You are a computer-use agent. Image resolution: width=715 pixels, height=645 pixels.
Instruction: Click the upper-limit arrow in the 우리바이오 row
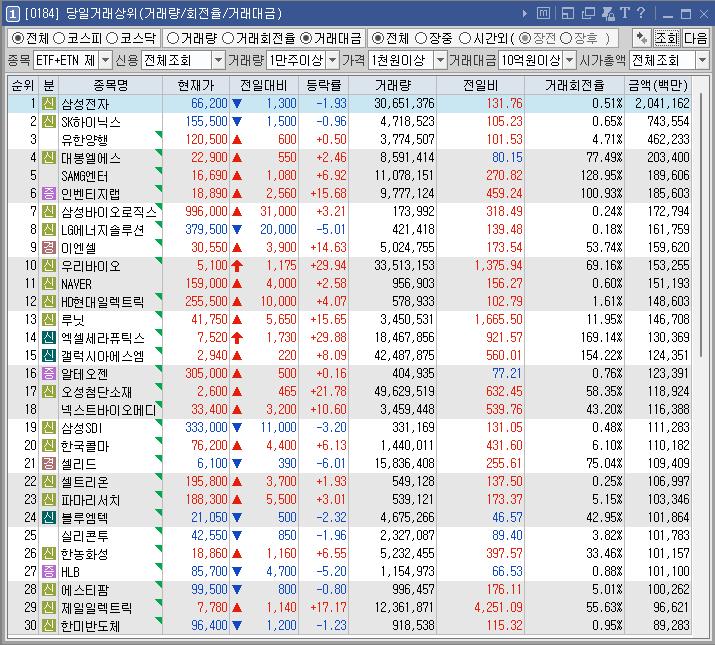pos(237,265)
